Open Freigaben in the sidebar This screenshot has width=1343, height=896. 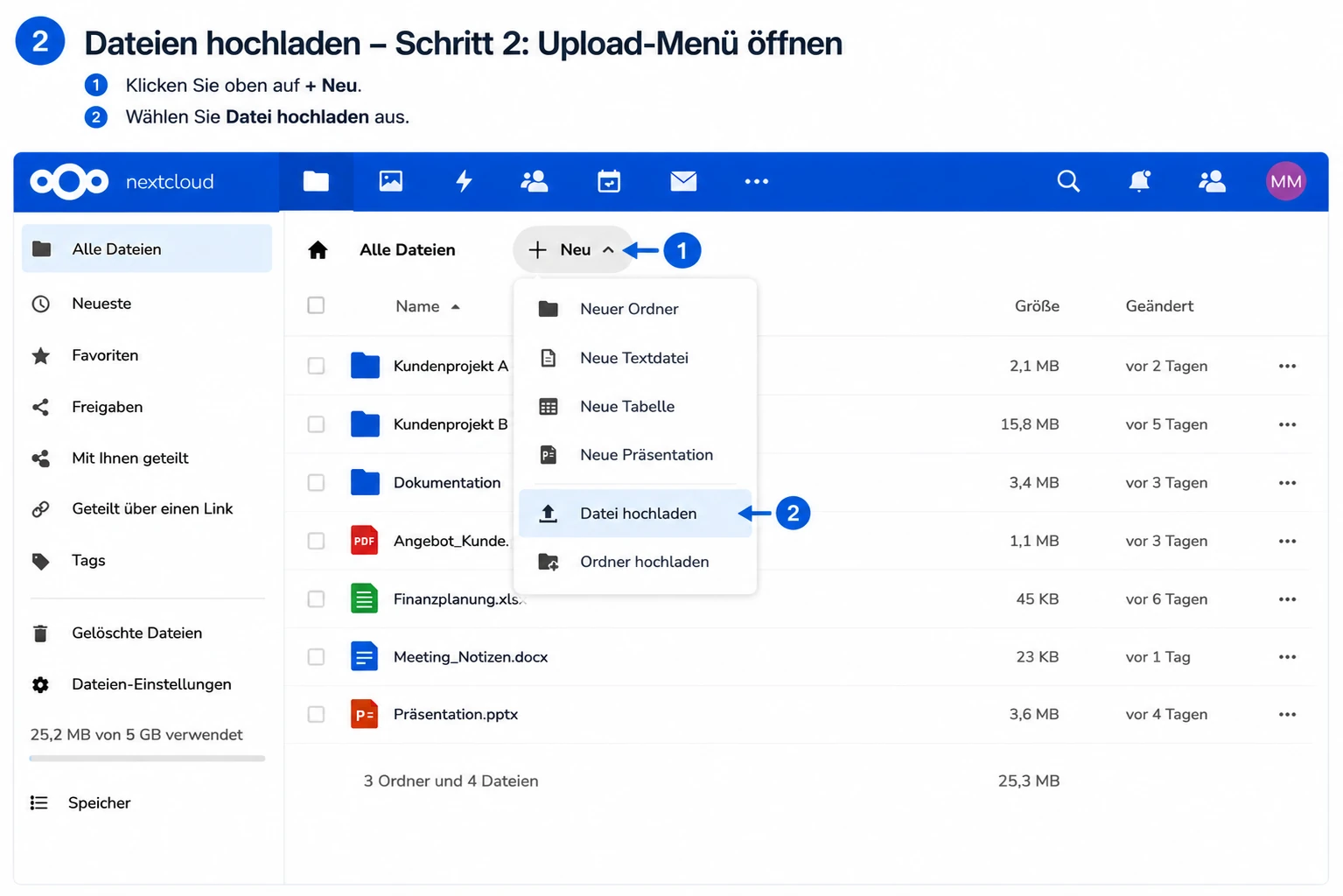[147, 407]
